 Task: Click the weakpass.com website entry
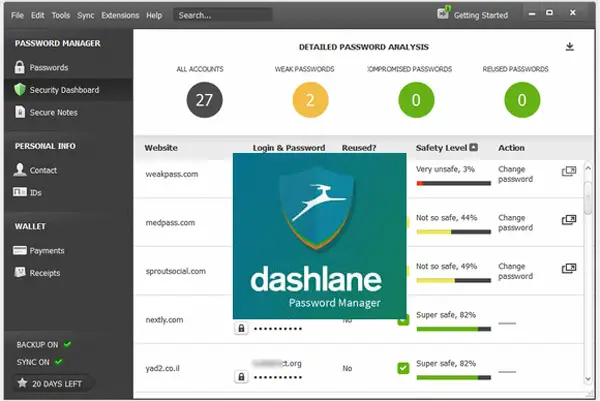coord(172,174)
